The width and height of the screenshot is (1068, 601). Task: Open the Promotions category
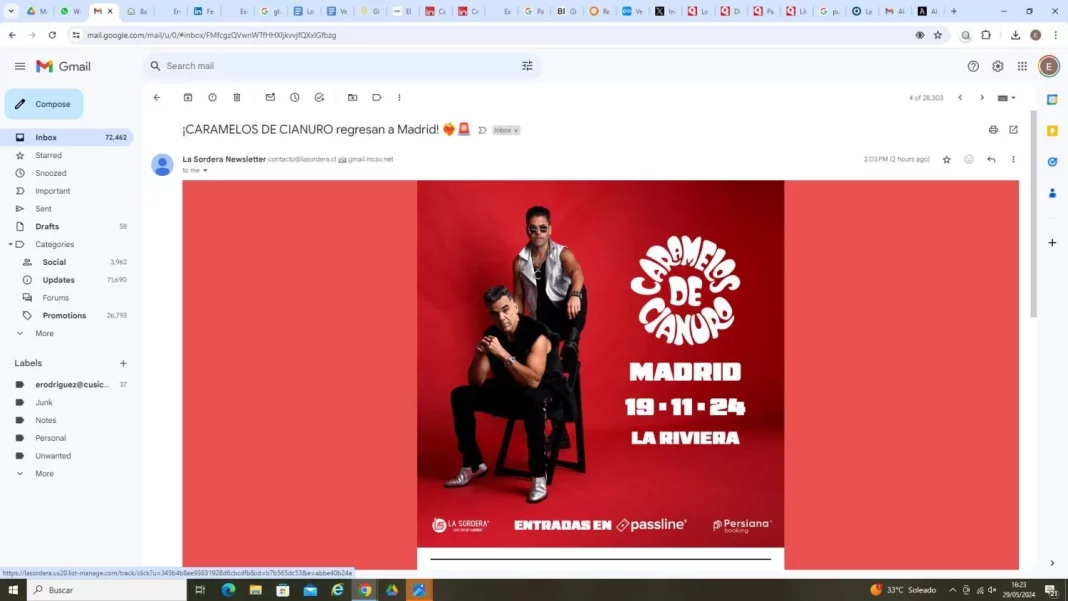[64, 315]
